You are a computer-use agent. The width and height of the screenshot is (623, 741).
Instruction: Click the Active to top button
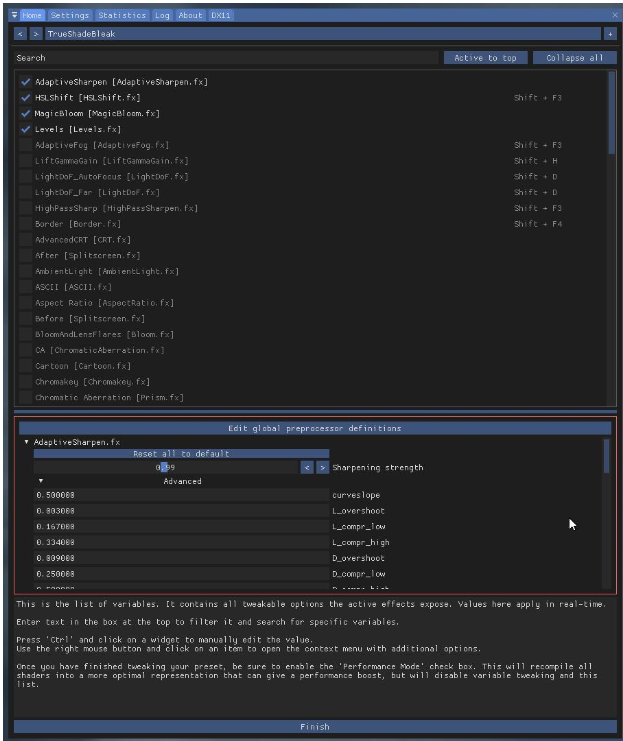485,58
